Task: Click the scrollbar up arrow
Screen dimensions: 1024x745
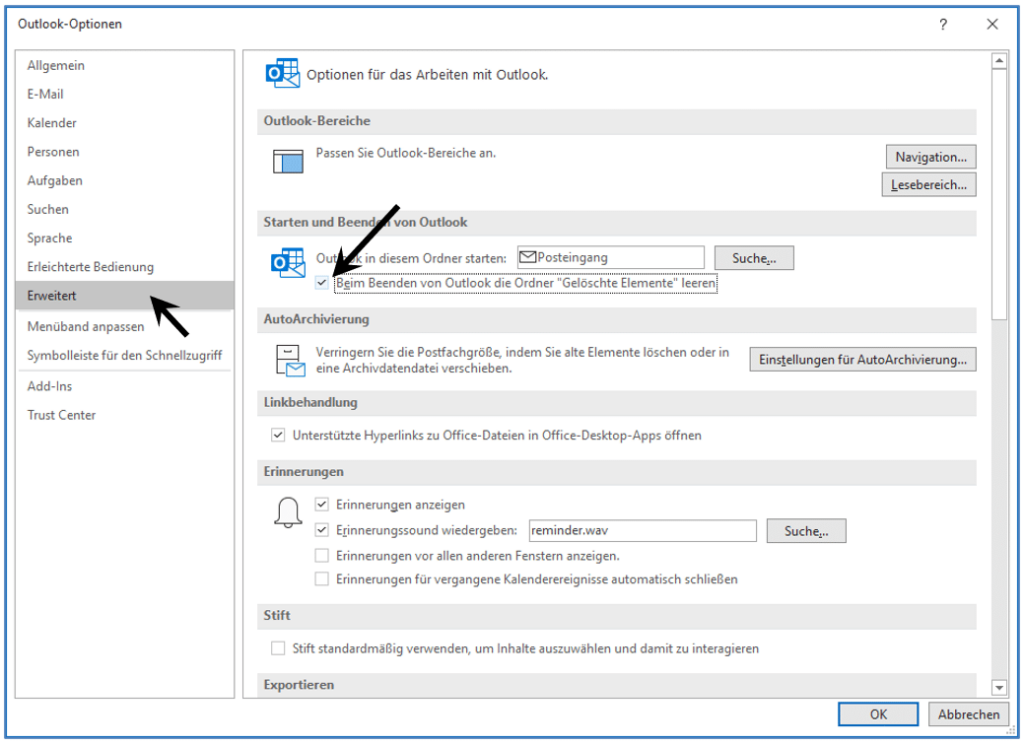Action: (999, 61)
